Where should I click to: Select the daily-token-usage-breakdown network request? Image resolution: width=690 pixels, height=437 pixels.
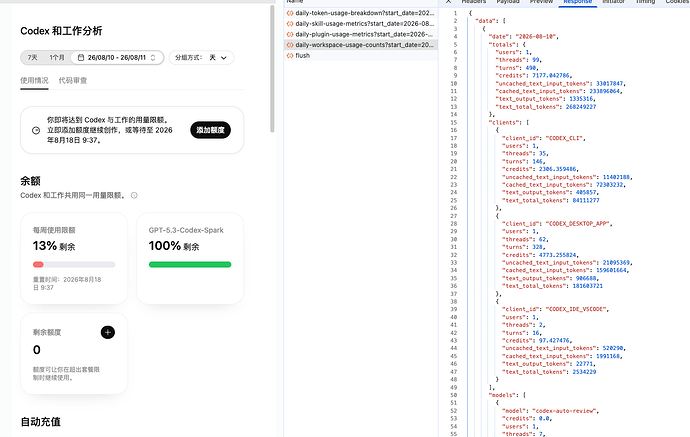coord(361,13)
